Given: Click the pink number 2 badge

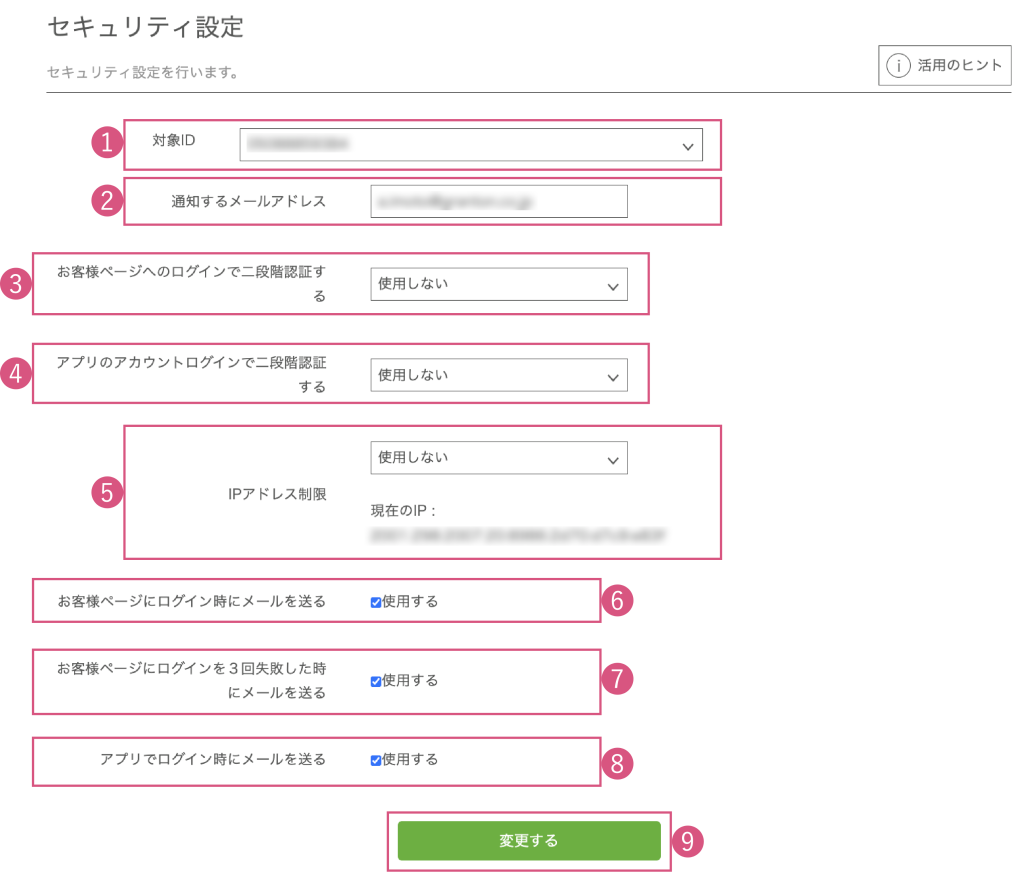Looking at the screenshot, I should click(106, 201).
